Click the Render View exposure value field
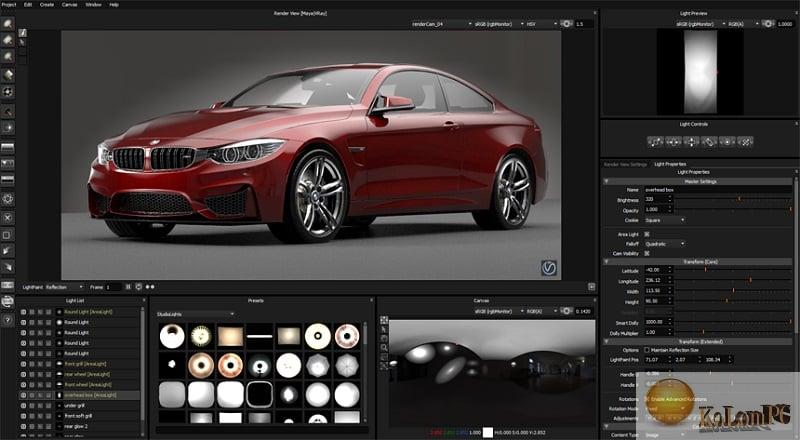800x440 pixels. [584, 24]
